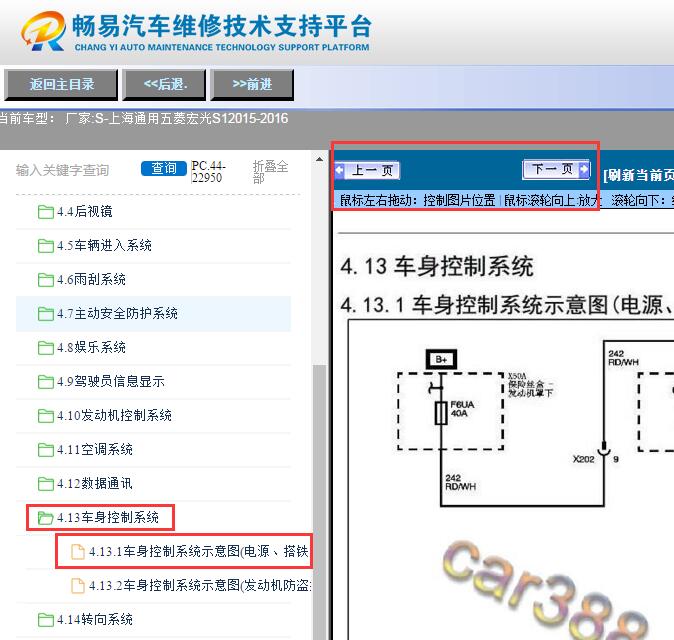
Task: Expand the 4.10发动机控制系统 entry
Action: (114, 415)
